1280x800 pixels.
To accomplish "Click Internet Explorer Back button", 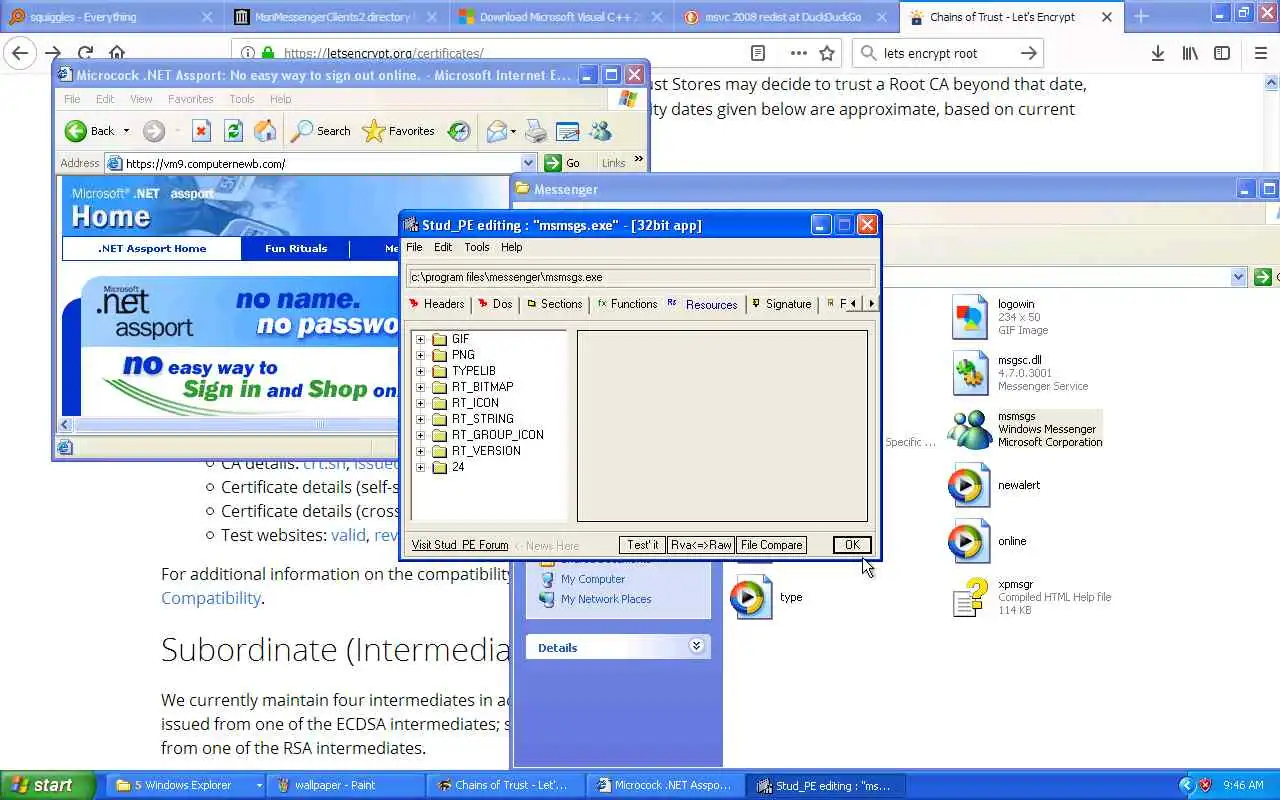I will click(90, 131).
